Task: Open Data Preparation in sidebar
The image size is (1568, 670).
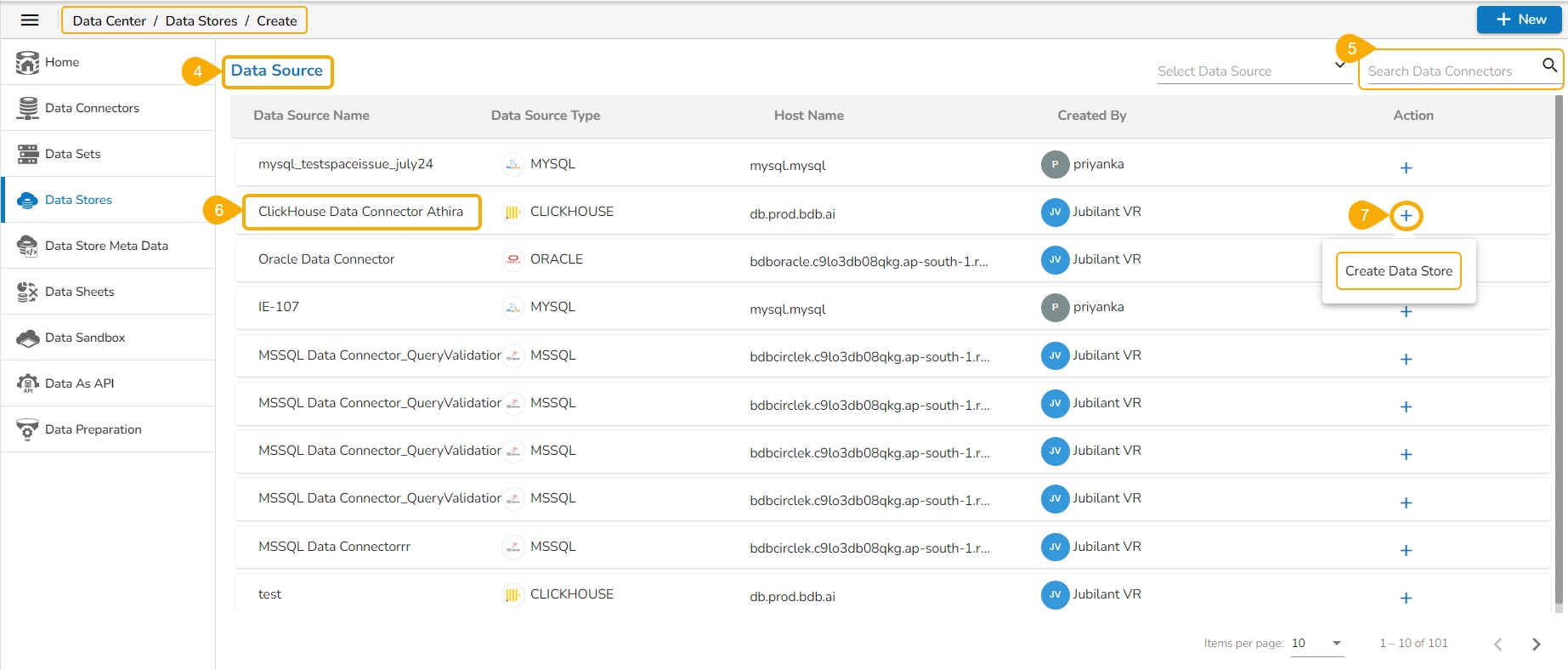Action: tap(93, 429)
